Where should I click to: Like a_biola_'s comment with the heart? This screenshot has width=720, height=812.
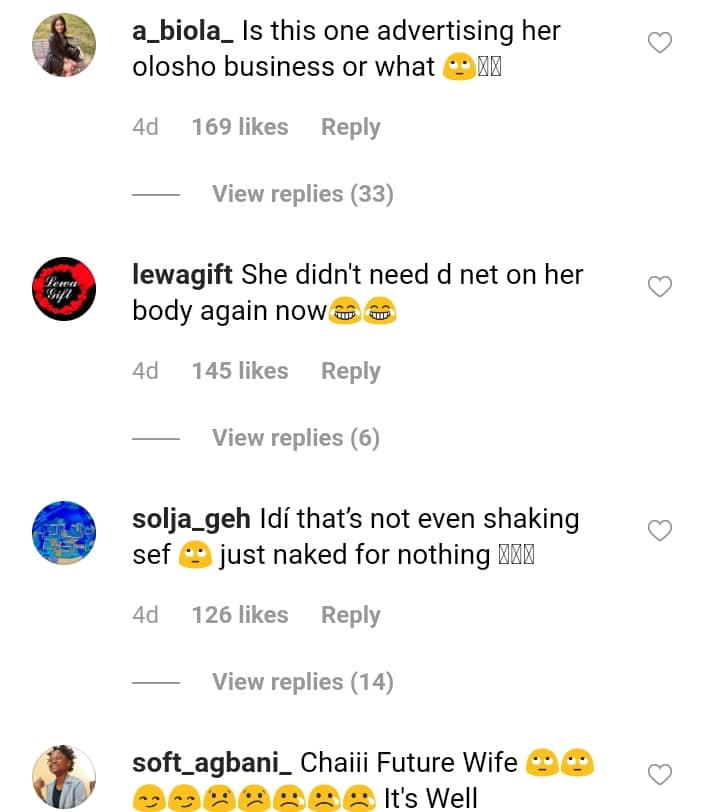point(660,43)
